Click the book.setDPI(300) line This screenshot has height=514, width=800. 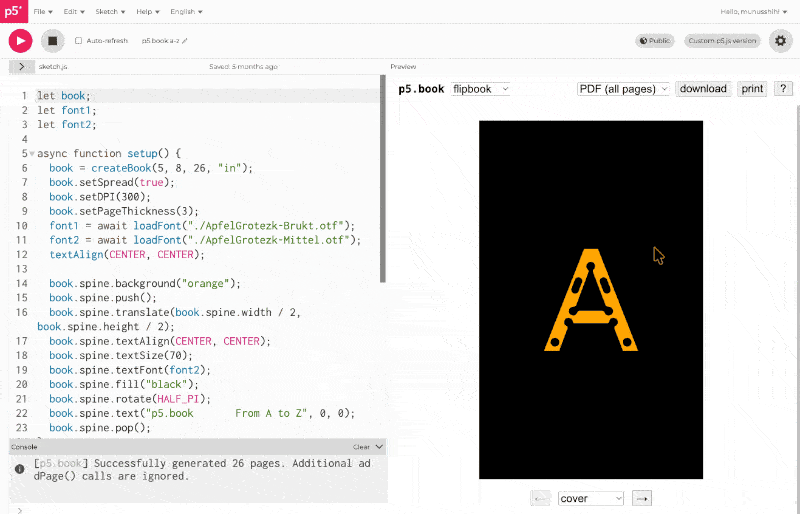click(x=100, y=197)
